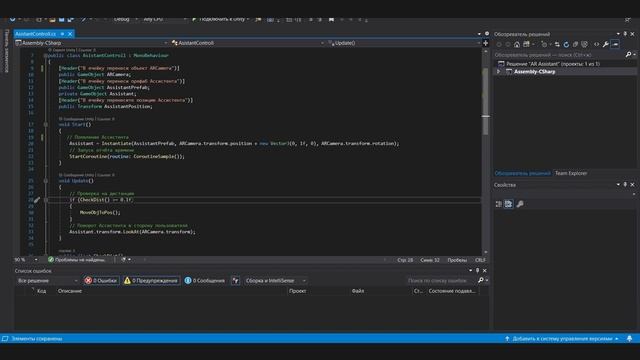The image size is (640, 360).
Task: Open Solution Explorer window options dropdown
Action: 618,34
